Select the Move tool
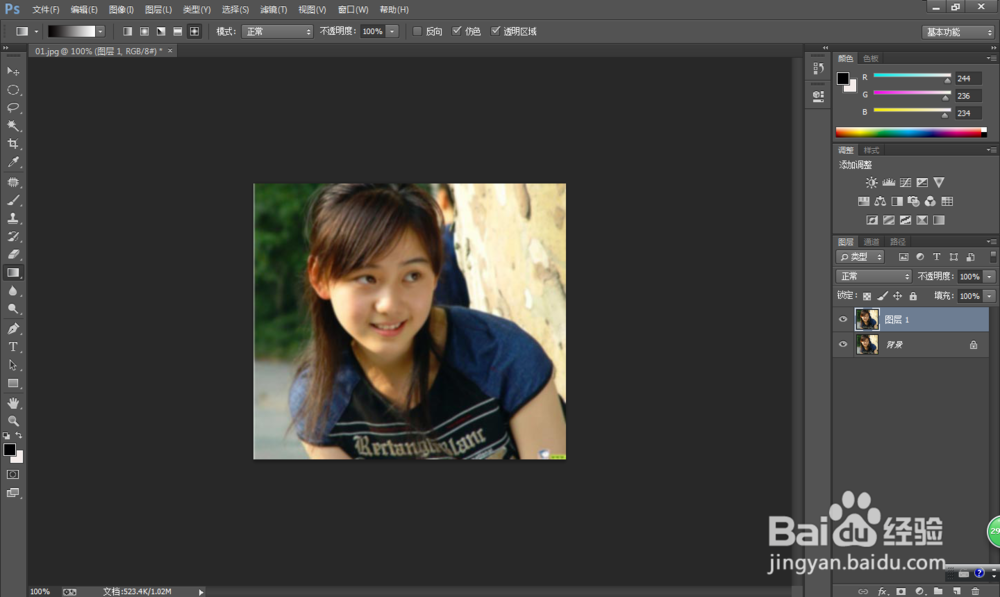1000x597 pixels. point(13,71)
